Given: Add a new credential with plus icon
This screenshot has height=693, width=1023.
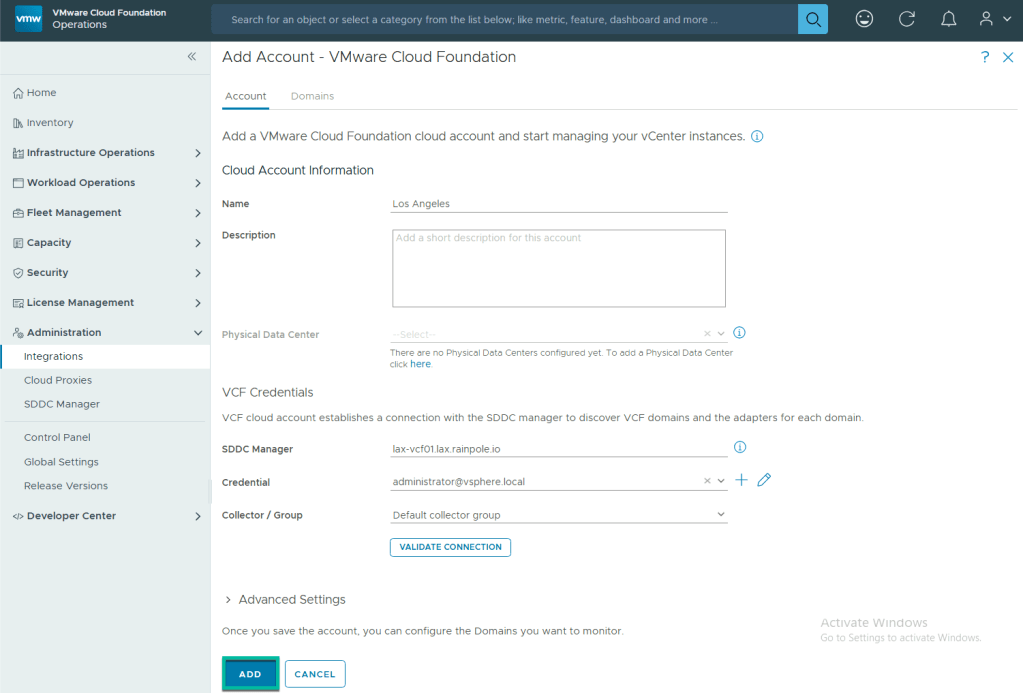Looking at the screenshot, I should (x=741, y=480).
